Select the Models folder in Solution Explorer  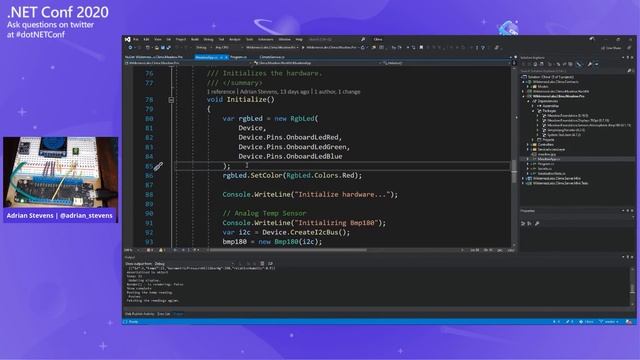point(543,87)
